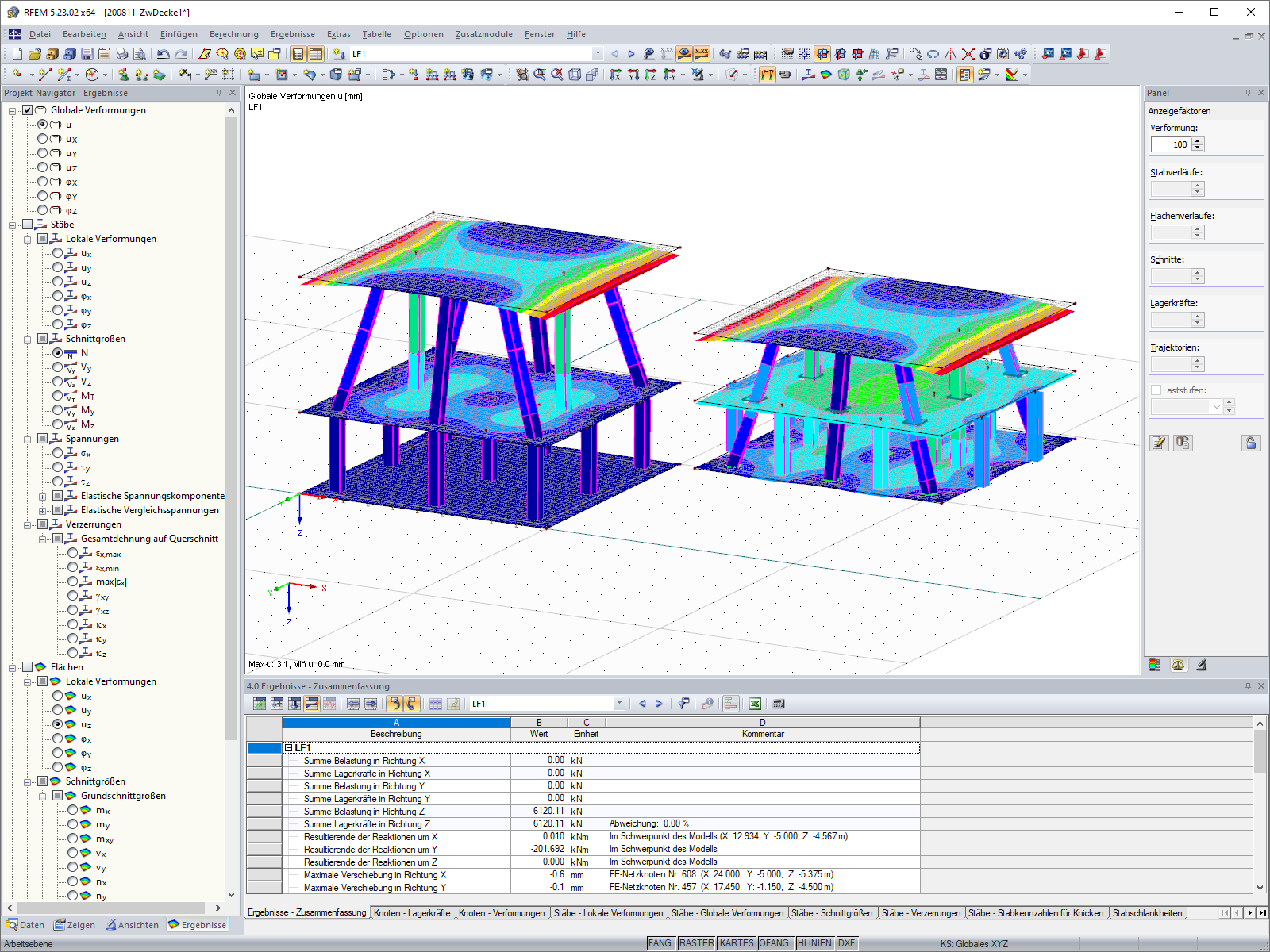Select the Vy internal force radio button
Viewport: 1270px width, 952px height.
[58, 367]
